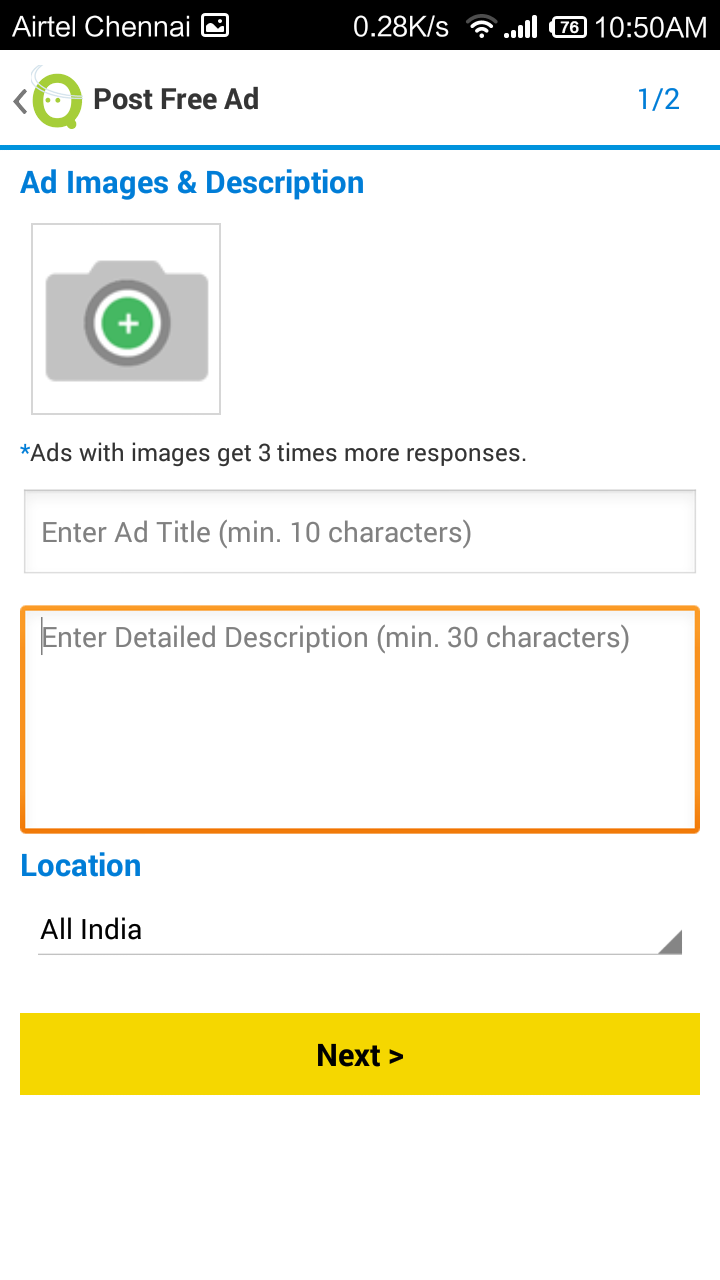Open the All India location dropdown

point(360,930)
